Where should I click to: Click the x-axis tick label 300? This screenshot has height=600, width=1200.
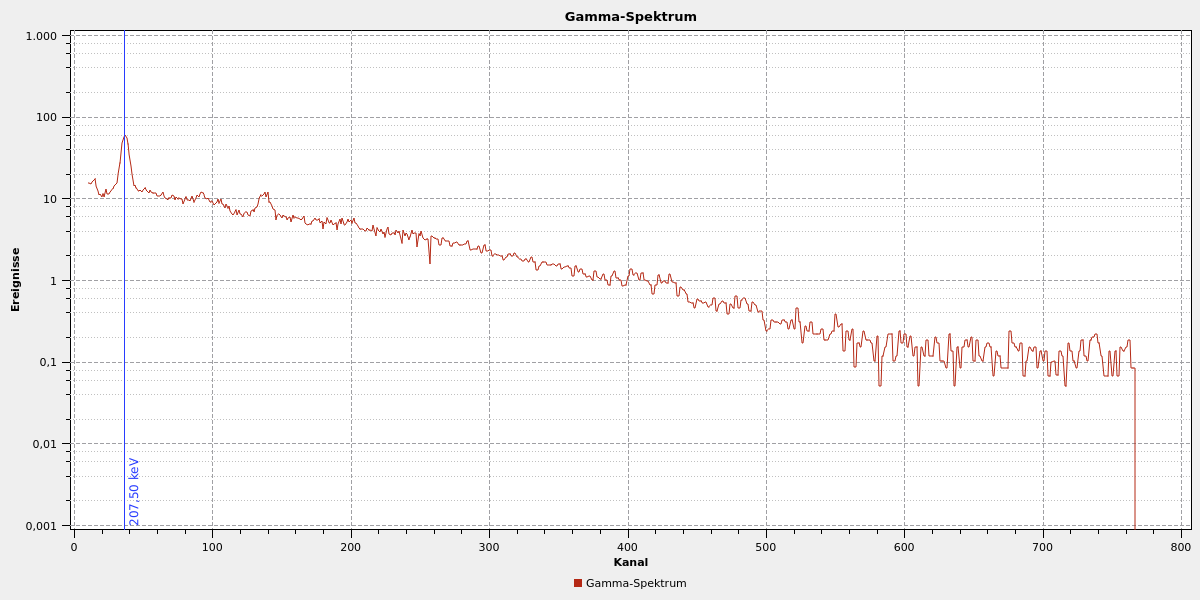pyautogui.click(x=489, y=547)
